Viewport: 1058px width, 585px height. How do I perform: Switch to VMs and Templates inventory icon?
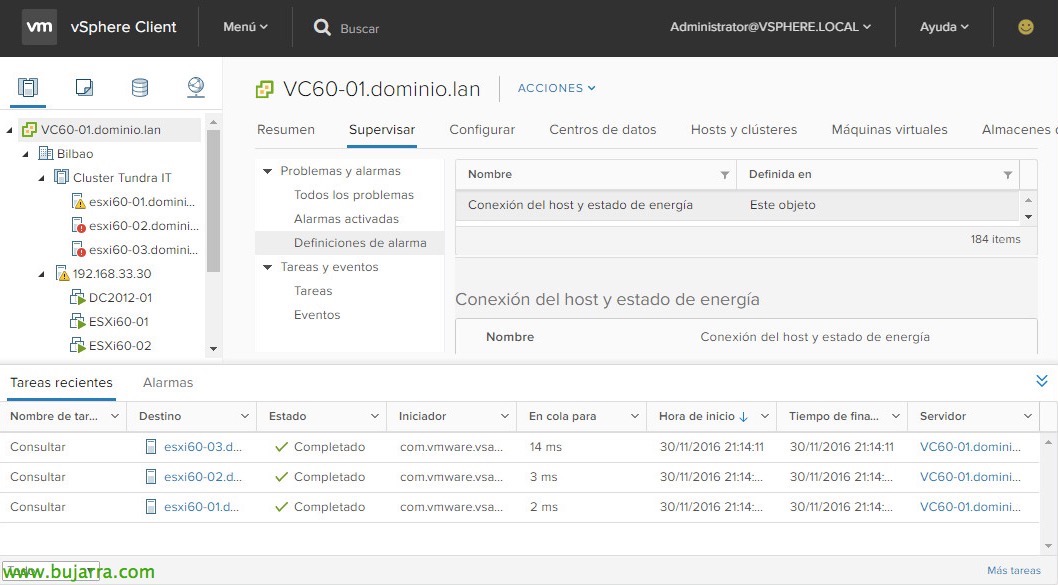(x=84, y=88)
